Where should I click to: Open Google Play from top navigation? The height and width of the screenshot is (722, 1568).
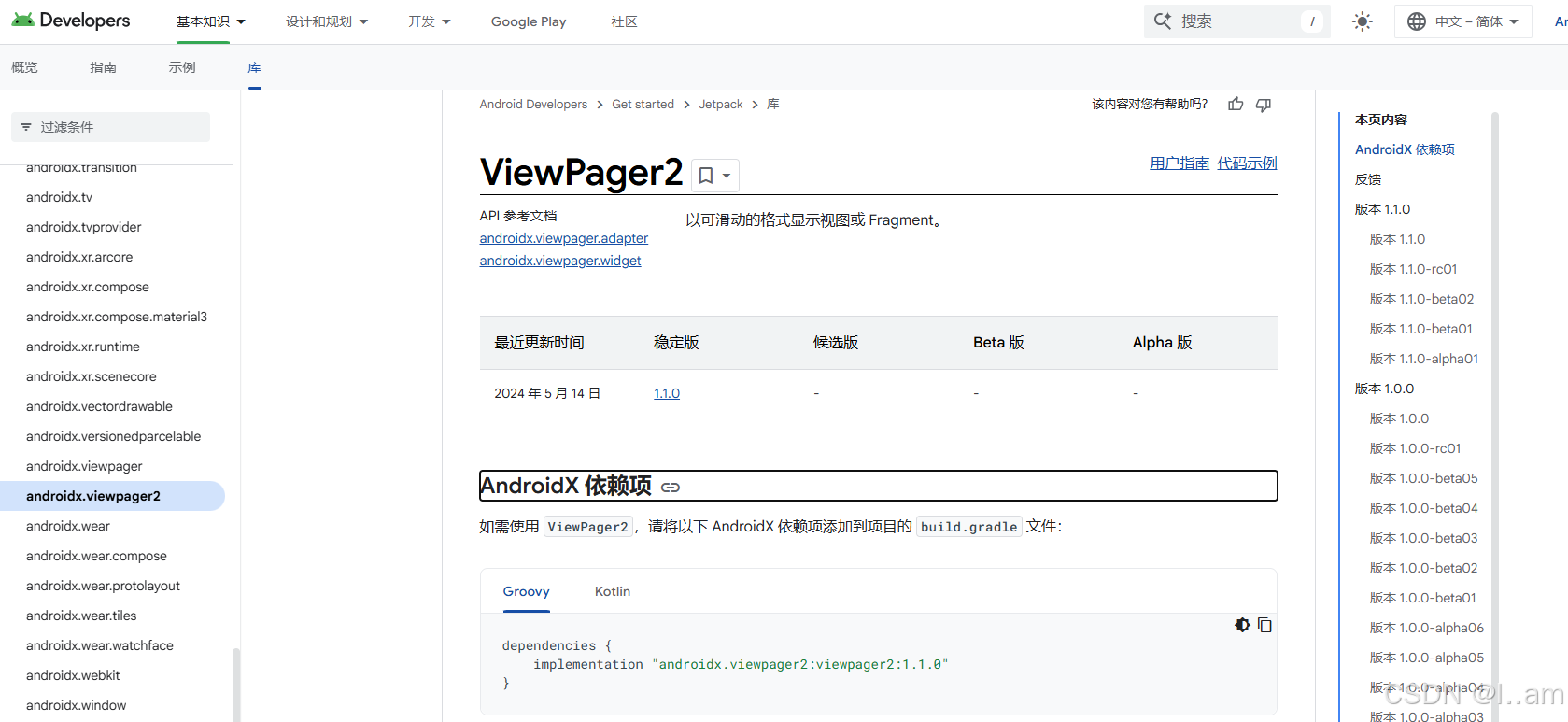click(529, 21)
